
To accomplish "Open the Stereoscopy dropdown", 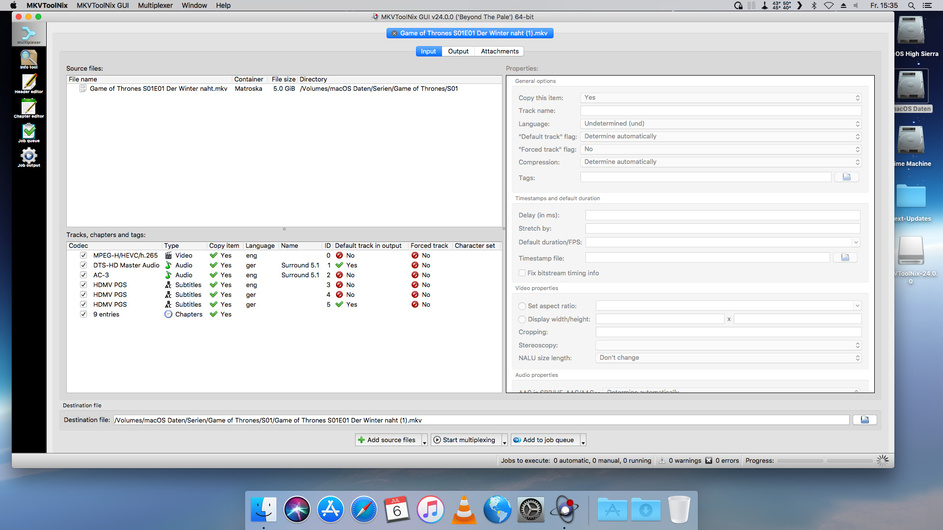I will [x=728, y=345].
